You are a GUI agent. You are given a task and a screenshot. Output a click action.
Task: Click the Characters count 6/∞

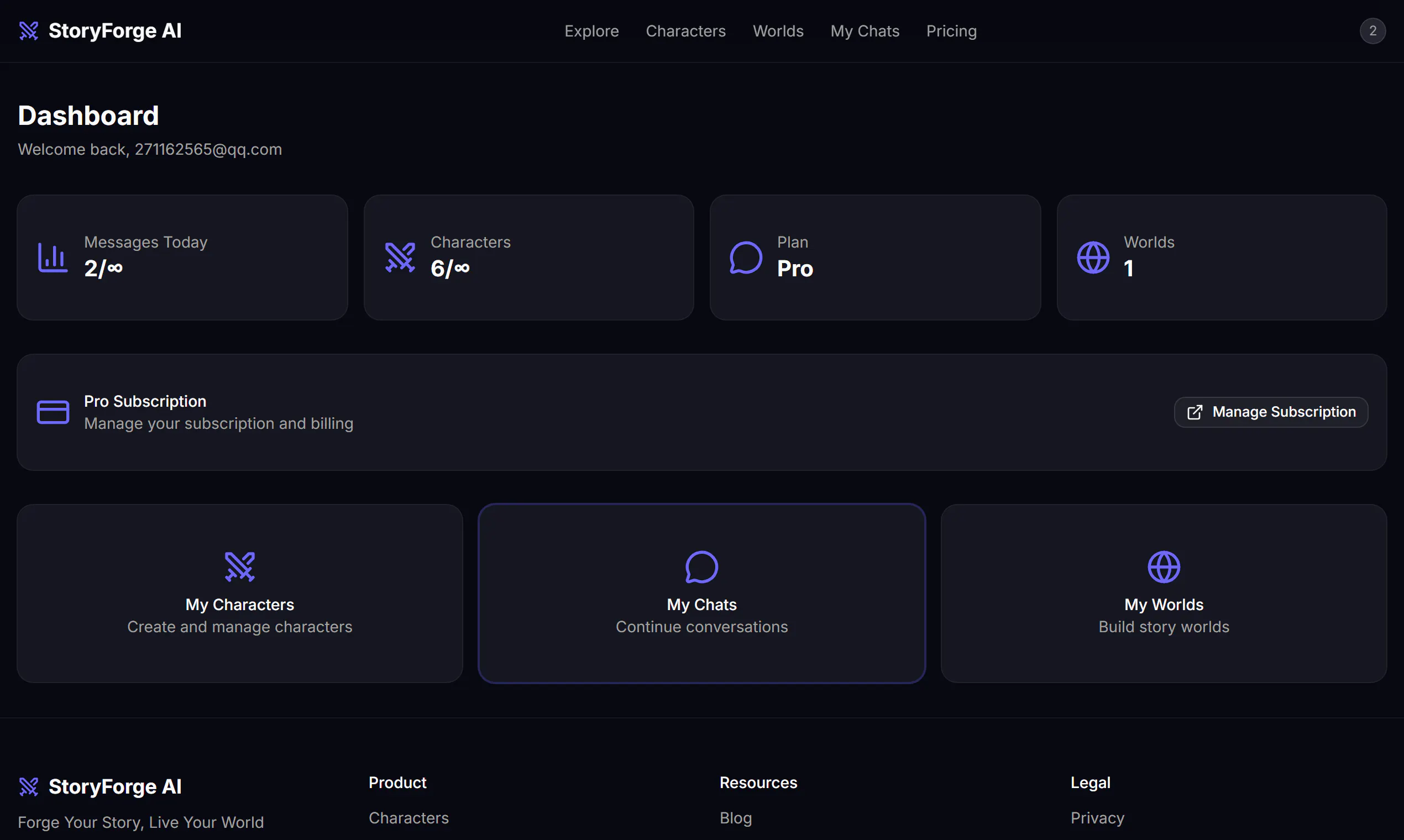[x=449, y=268]
